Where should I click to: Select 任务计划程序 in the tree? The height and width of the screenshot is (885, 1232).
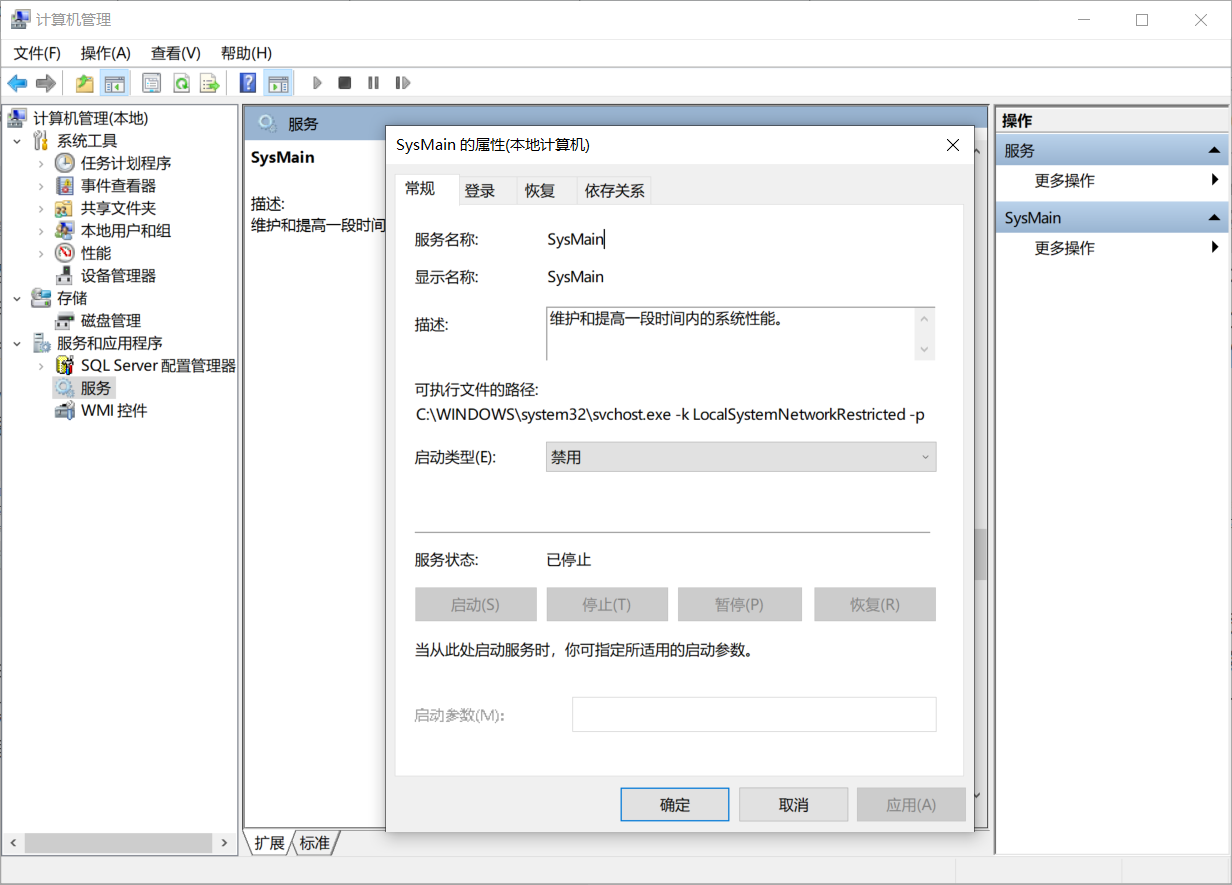click(126, 163)
